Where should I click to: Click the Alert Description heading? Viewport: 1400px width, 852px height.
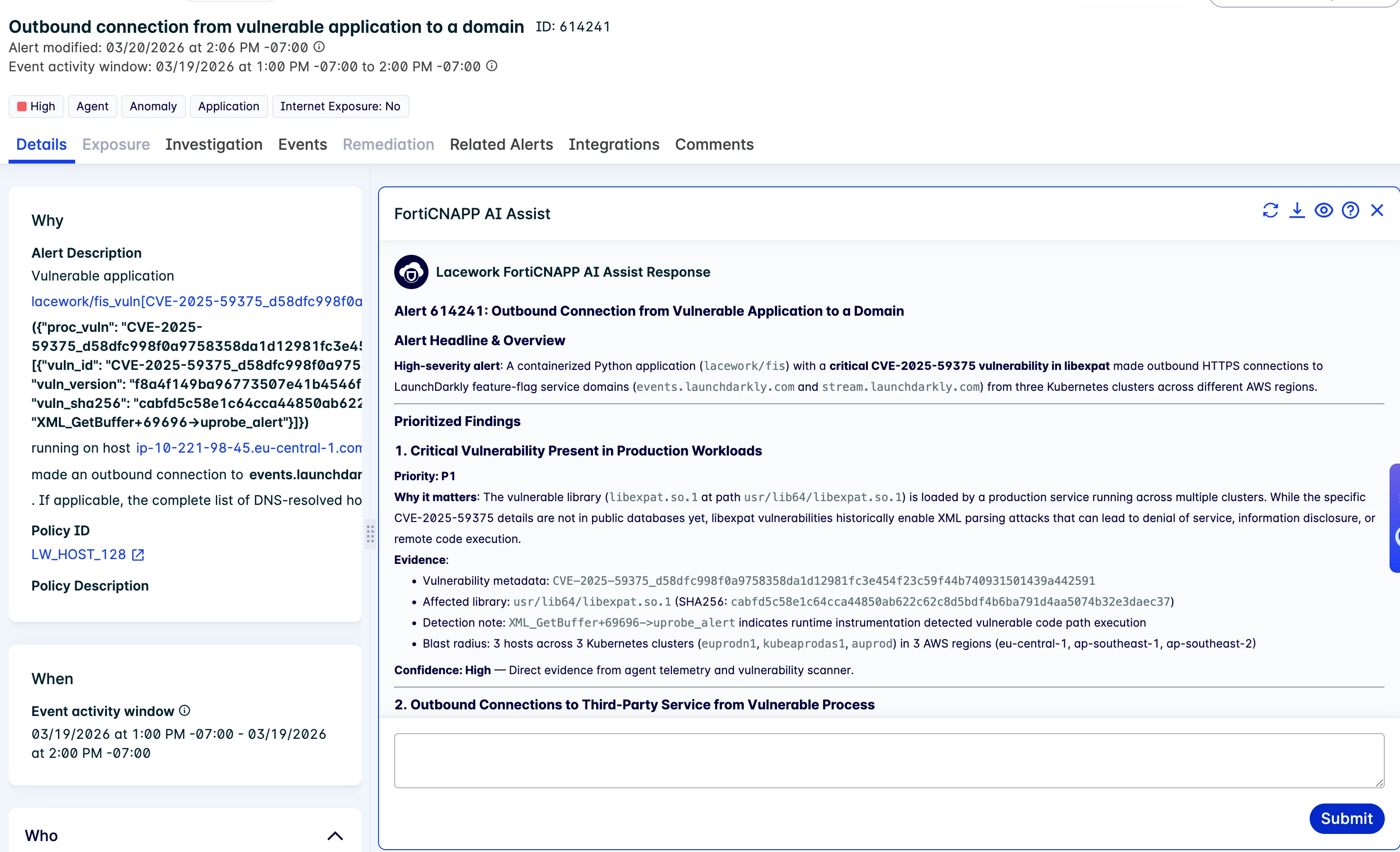(x=87, y=253)
